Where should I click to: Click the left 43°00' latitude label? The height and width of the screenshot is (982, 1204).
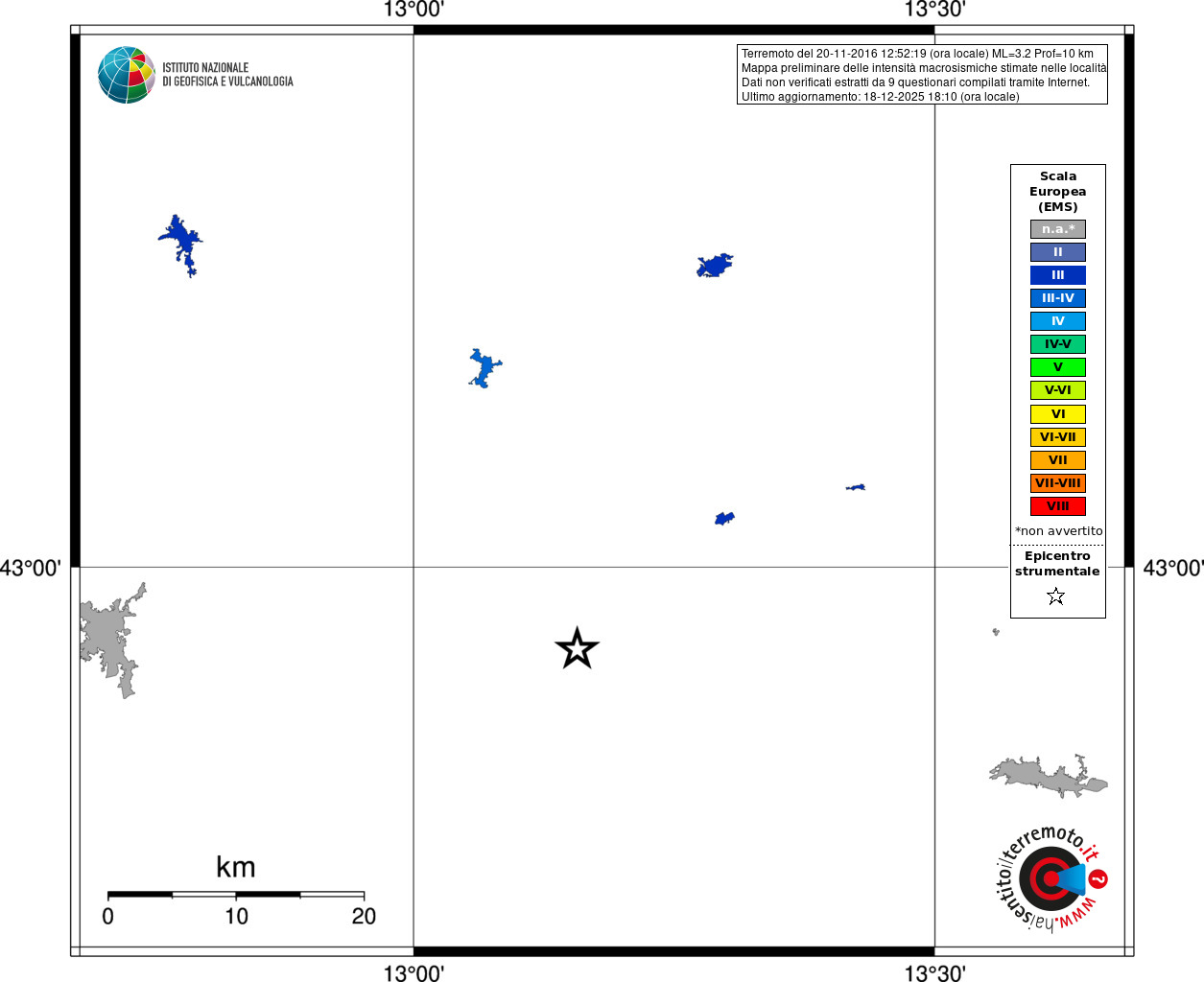click(x=31, y=568)
